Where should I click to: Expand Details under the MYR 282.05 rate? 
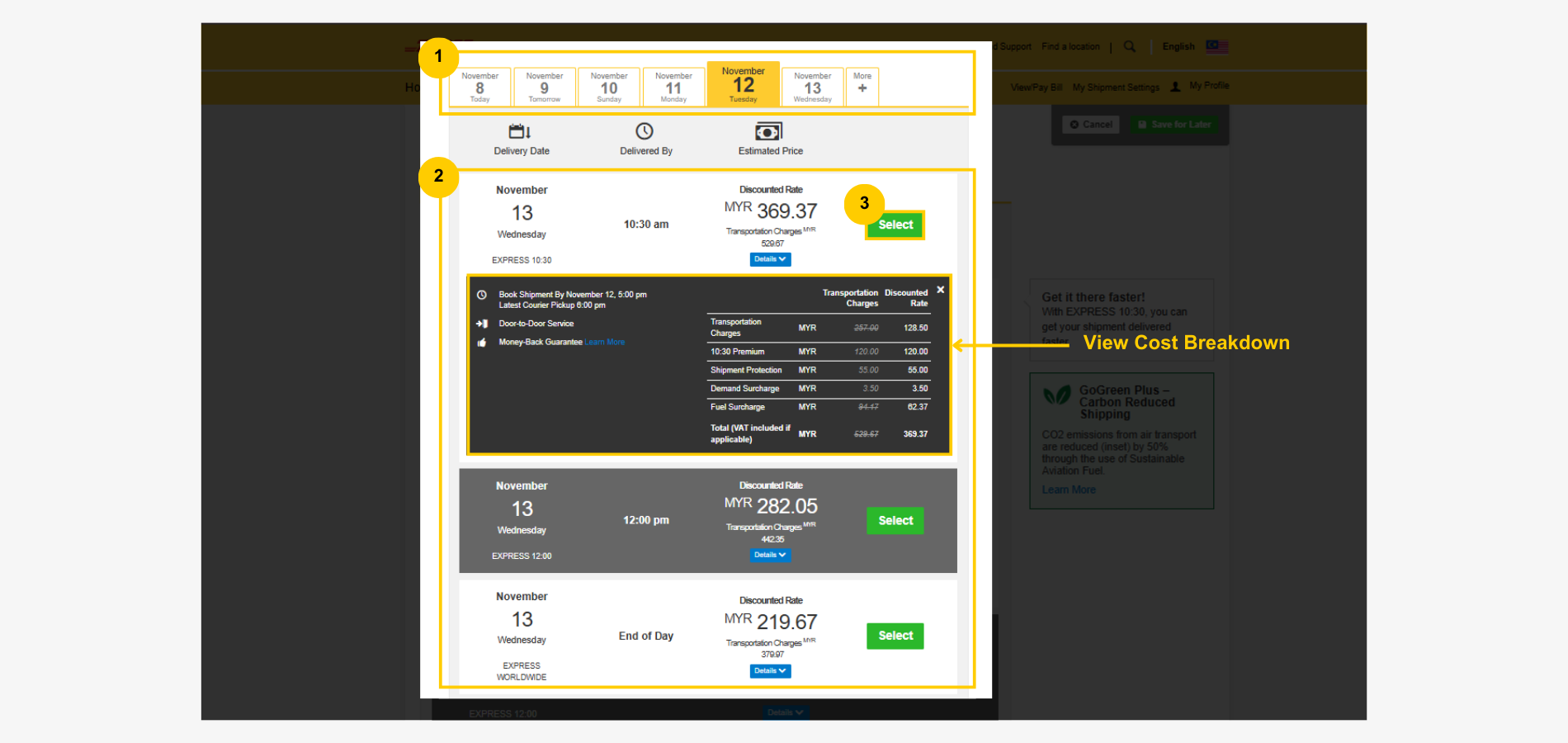click(x=770, y=555)
